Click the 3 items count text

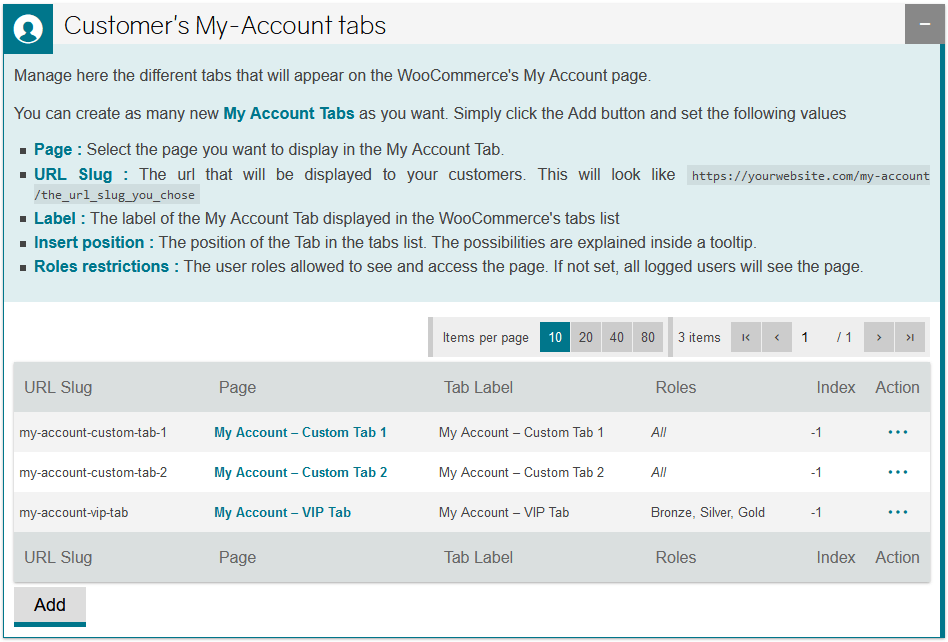[x=699, y=337]
